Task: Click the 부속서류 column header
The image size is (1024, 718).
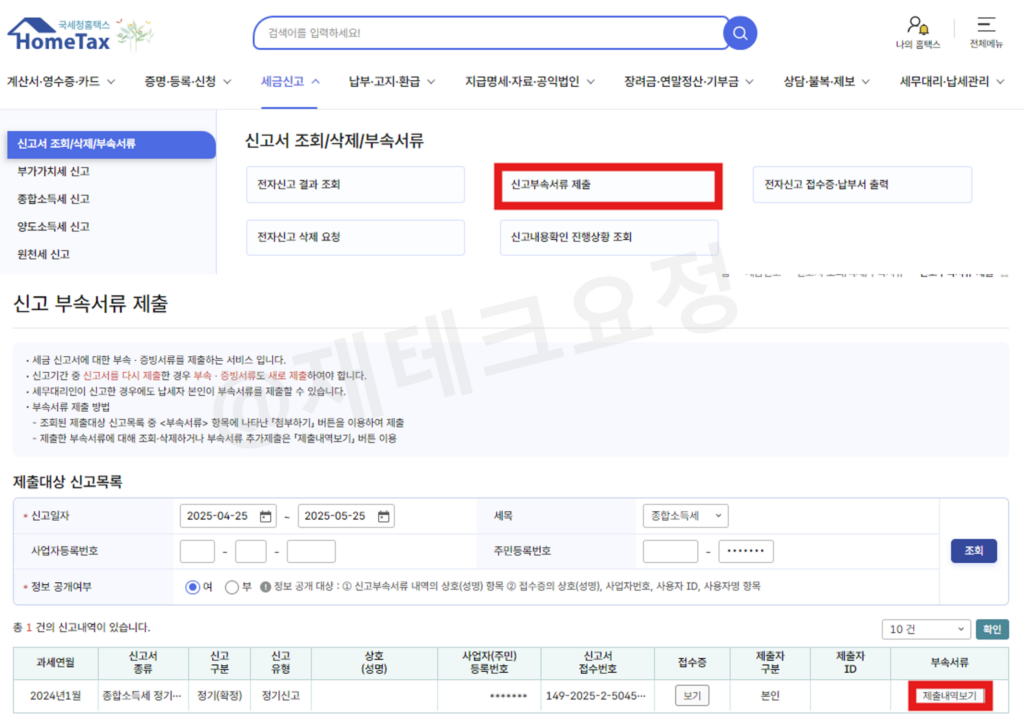Action: pos(950,663)
